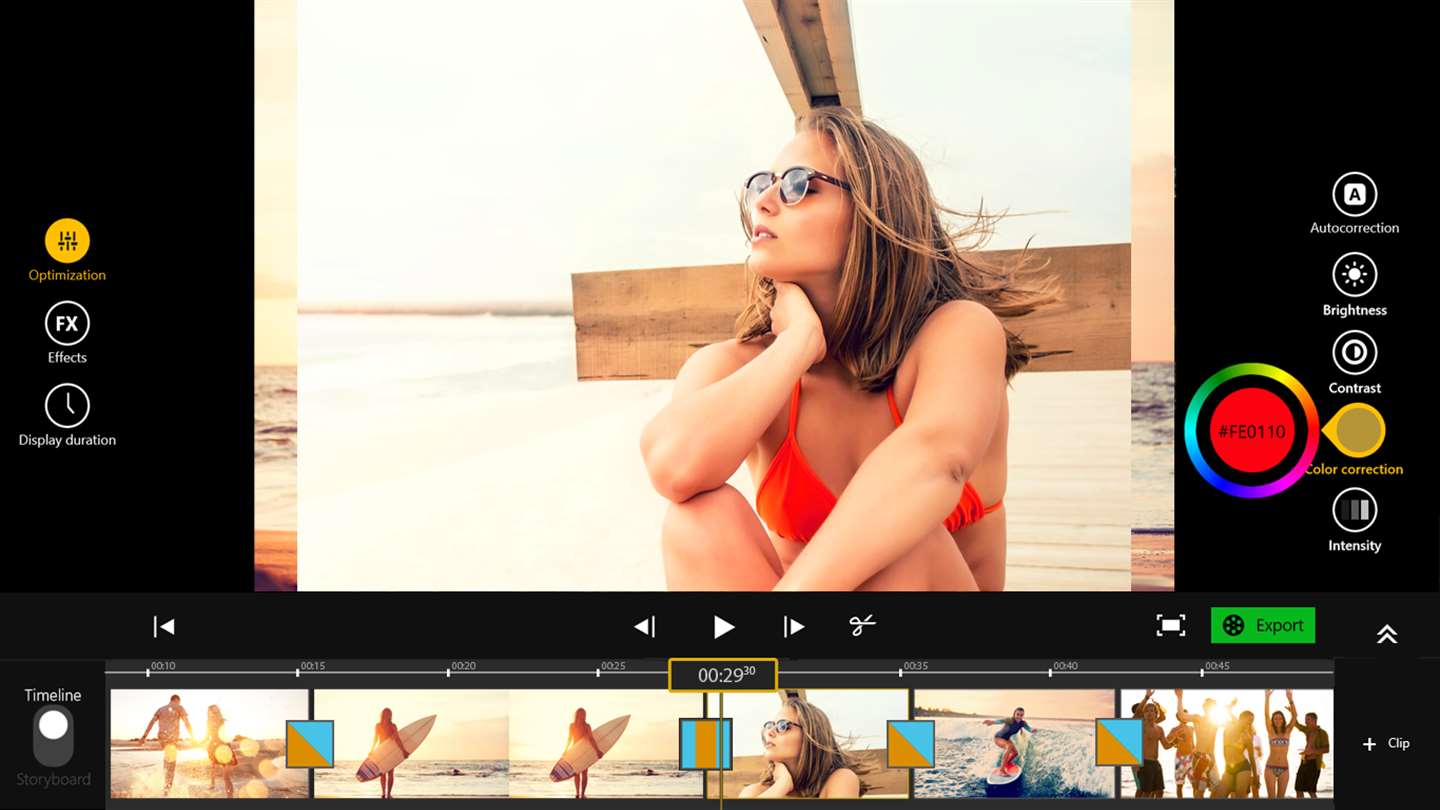Screen dimensions: 1440x810
Task: Click the 00:29 playhead time indicator
Action: (723, 675)
